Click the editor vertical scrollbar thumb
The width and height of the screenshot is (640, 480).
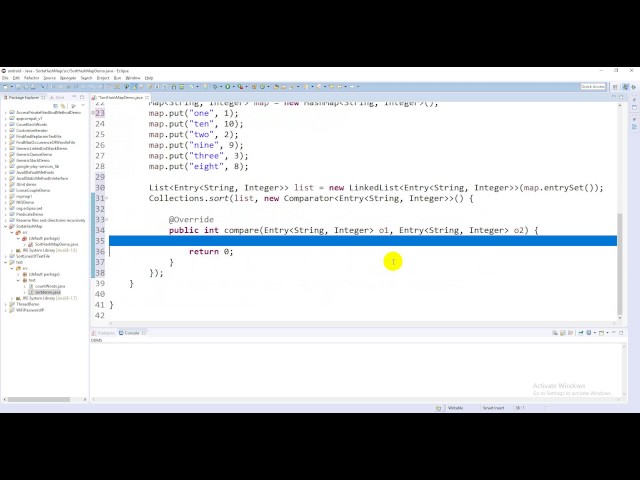pos(620,263)
